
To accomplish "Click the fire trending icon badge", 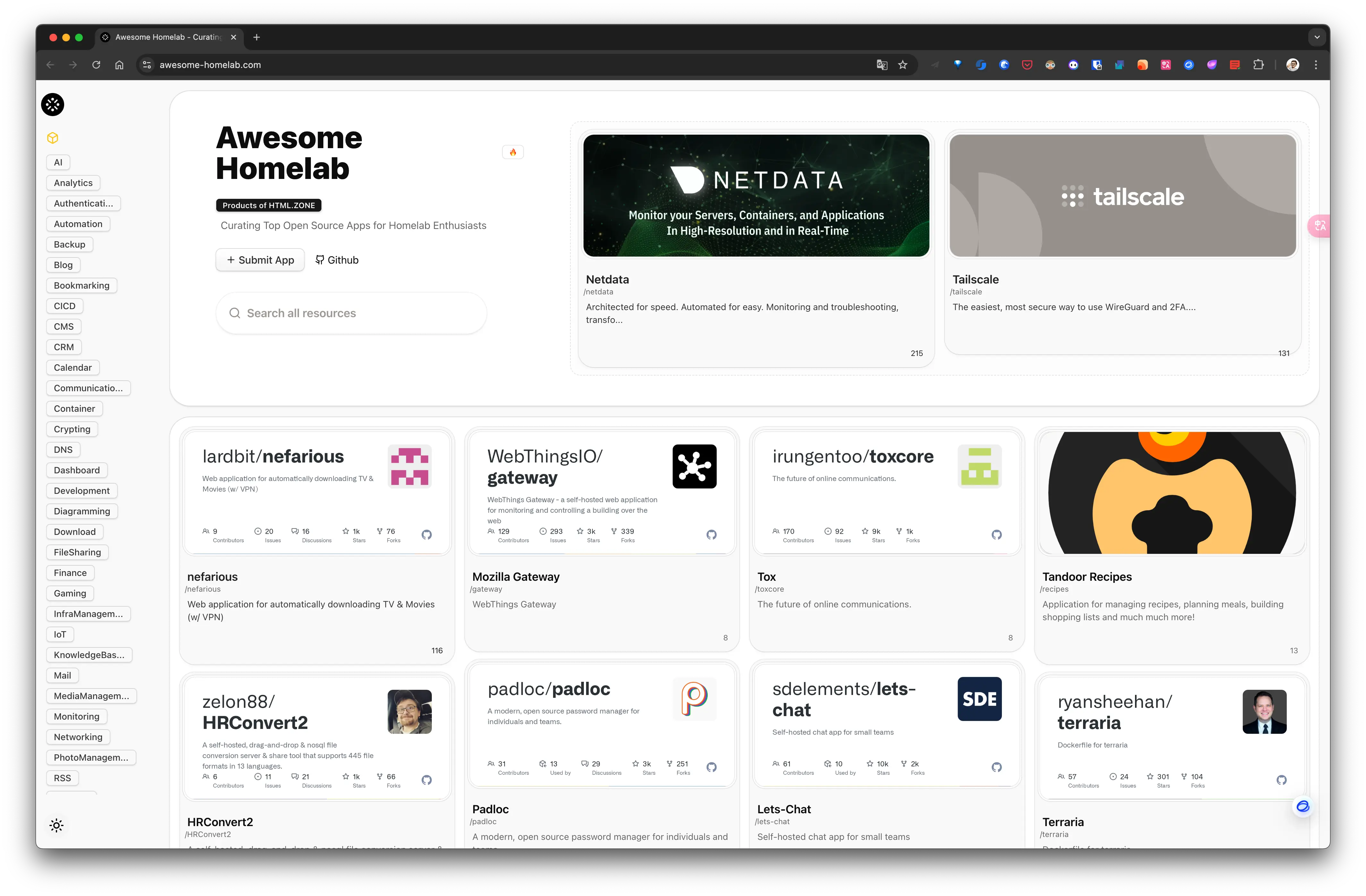I will tap(513, 152).
